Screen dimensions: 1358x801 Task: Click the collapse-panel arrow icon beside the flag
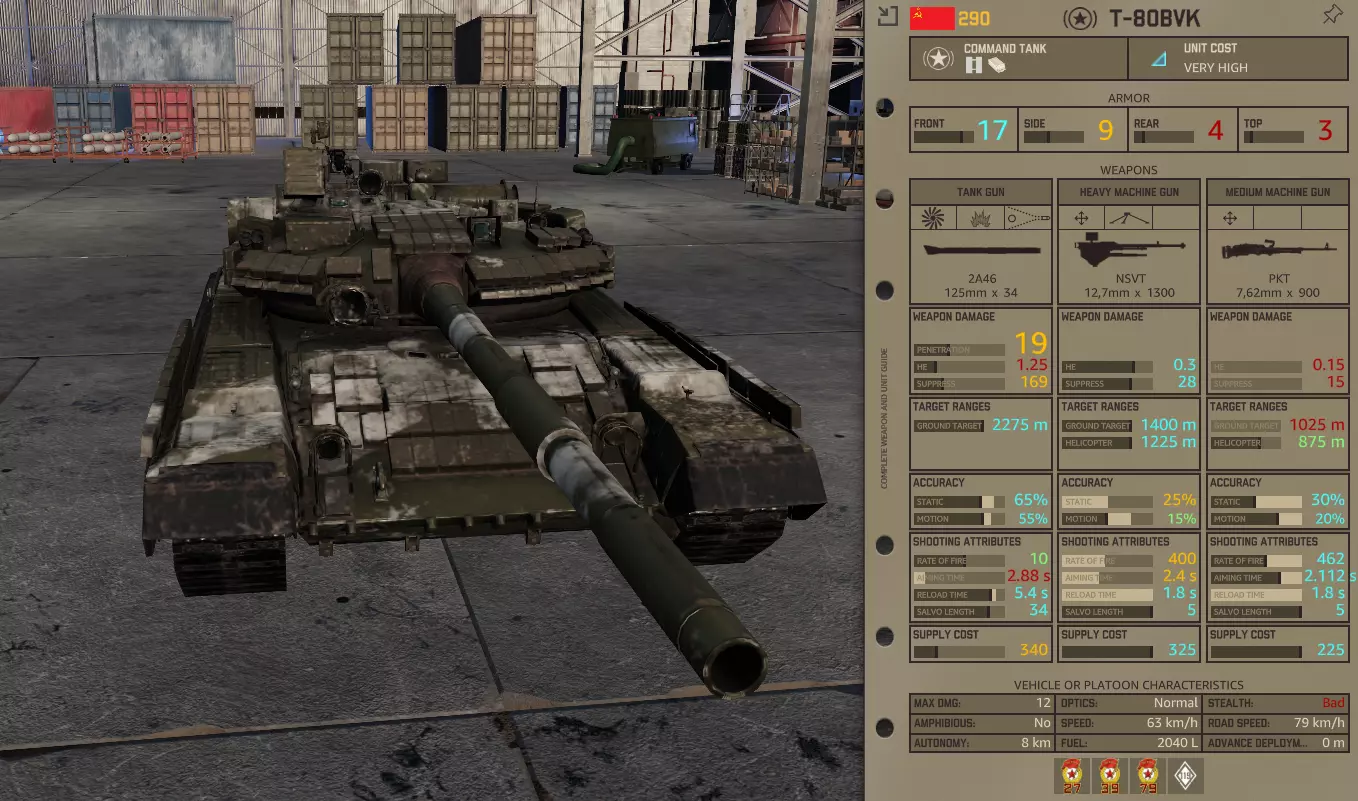(x=887, y=16)
